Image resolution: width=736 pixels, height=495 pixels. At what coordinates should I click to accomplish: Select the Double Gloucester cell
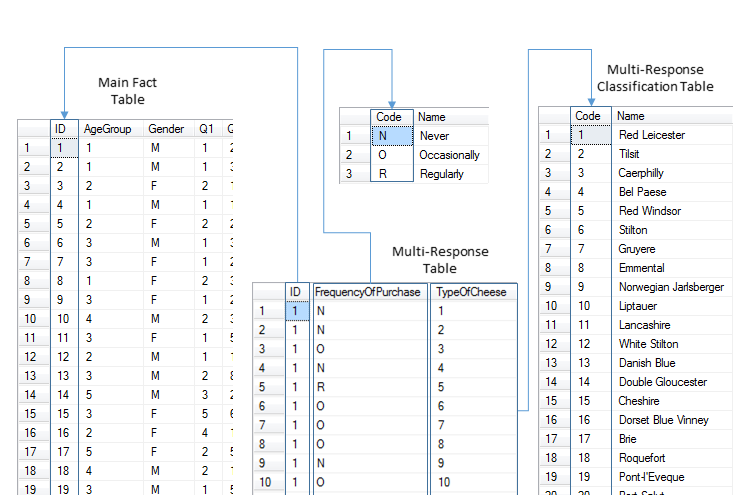pyautogui.click(x=662, y=382)
